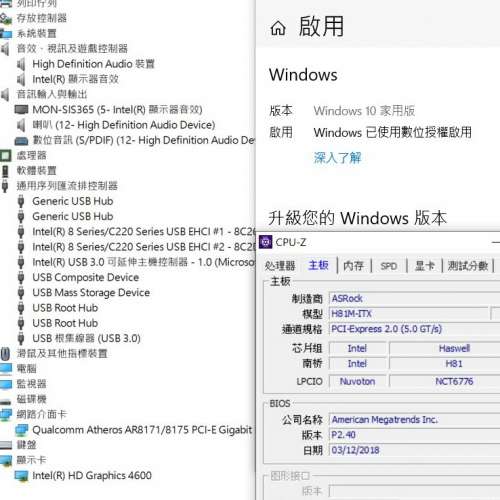This screenshot has height=500, width=500.
Task: Click icon of 系統裝置 category
Action: 6,33
